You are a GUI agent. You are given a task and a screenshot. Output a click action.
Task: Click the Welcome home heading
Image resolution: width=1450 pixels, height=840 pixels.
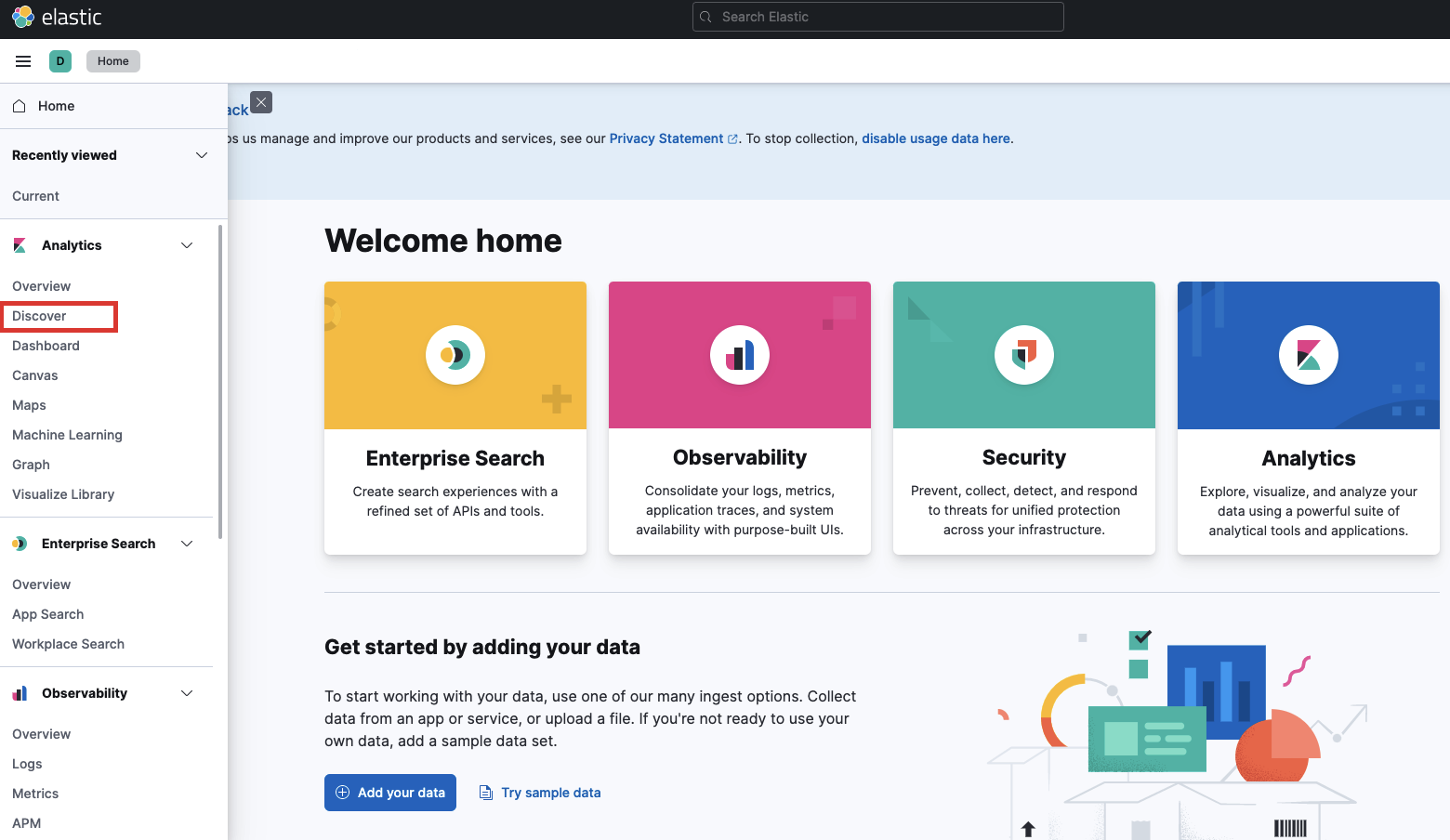pos(443,241)
